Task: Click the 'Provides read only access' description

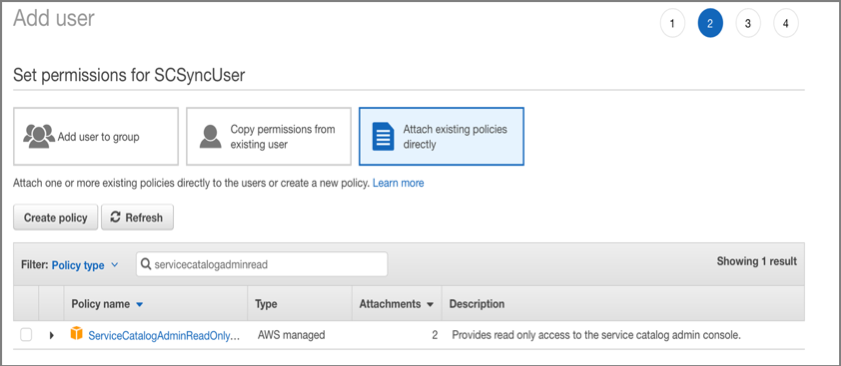Action: [x=596, y=335]
